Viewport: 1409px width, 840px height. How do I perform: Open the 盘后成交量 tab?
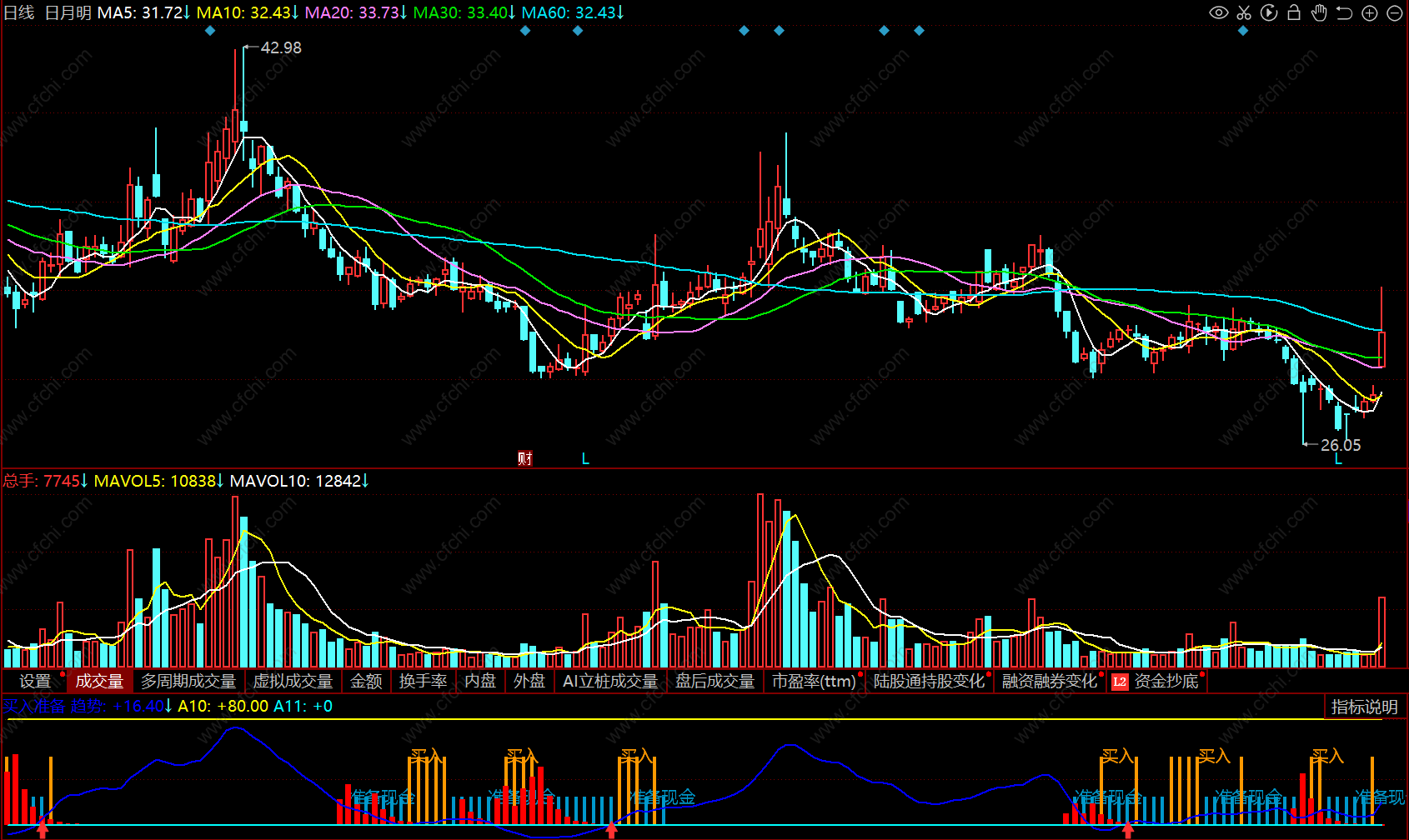pos(715,682)
